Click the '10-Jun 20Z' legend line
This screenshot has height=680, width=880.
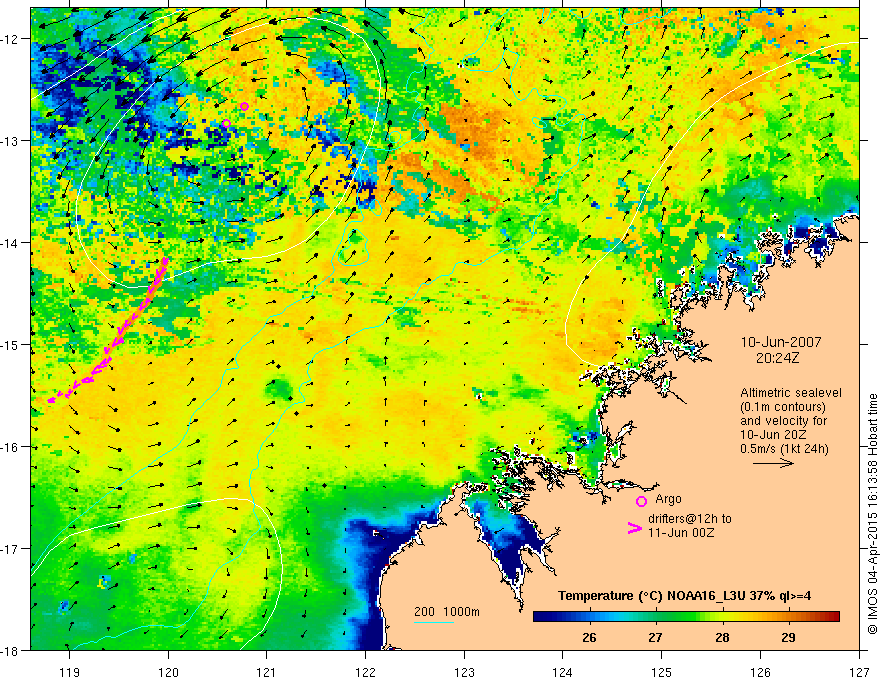click(x=772, y=435)
